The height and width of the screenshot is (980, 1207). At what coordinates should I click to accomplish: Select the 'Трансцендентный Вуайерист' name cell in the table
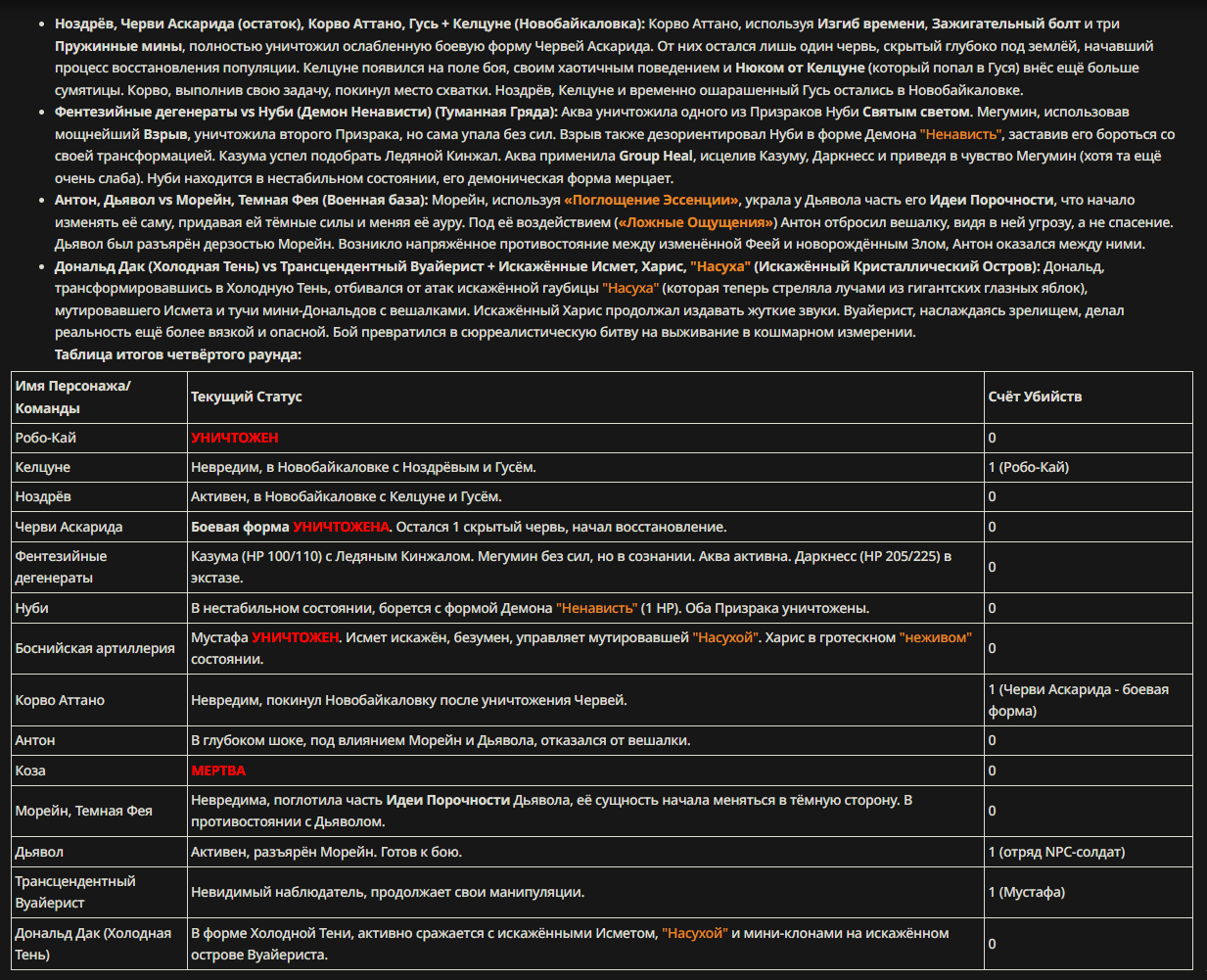(x=99, y=892)
